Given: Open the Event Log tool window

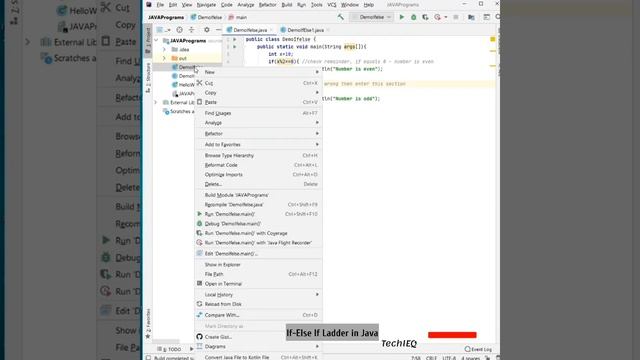Looking at the screenshot, I should coord(478,349).
